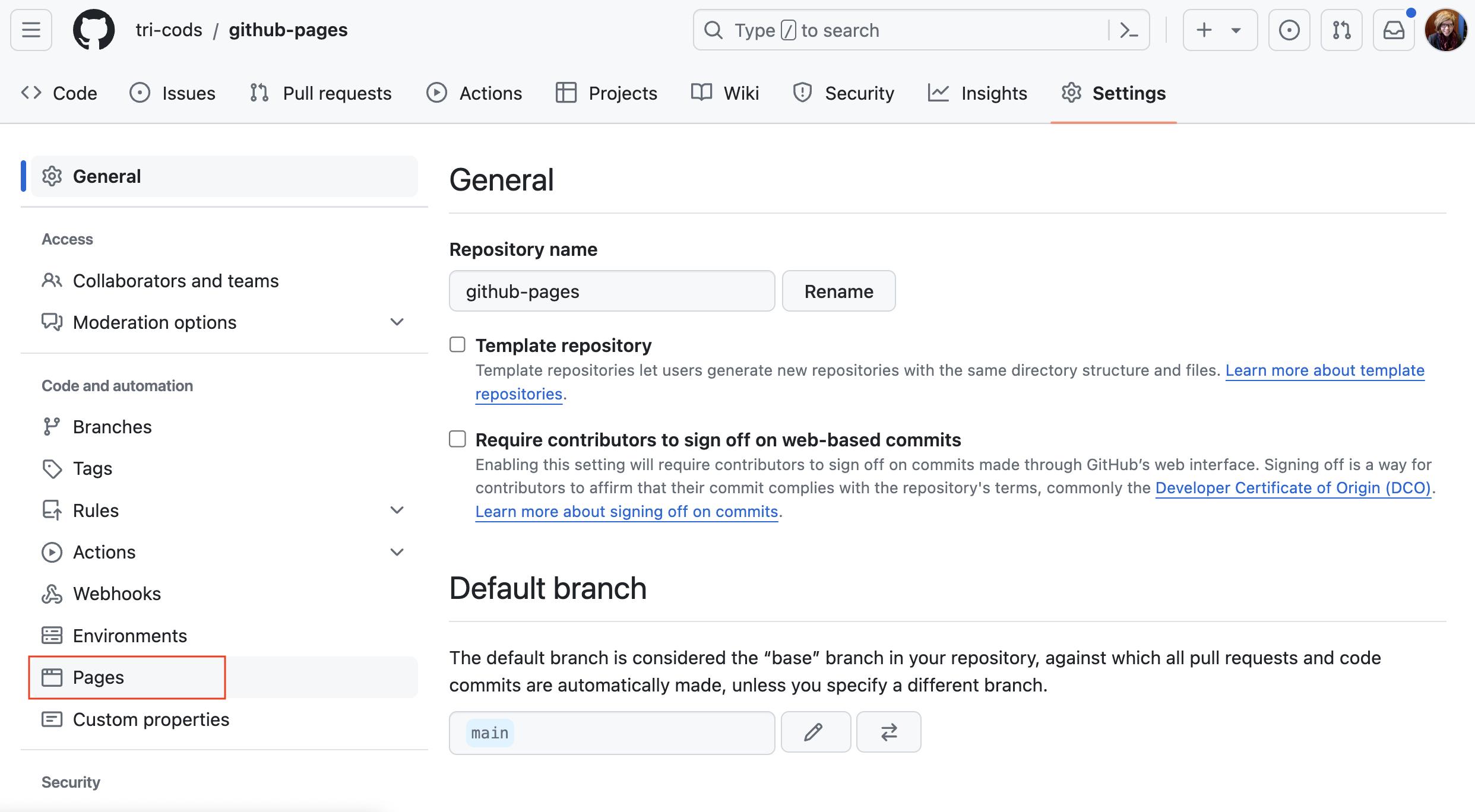Screen dimensions: 1475x812
Task: Open the notifications inbox icon
Action: pyautogui.click(x=1394, y=30)
